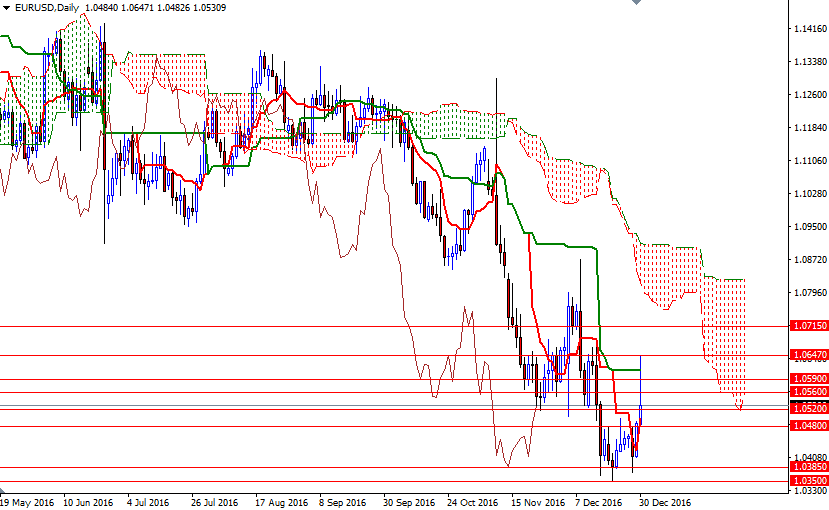Open the dropdown arrow beside EURUSD,Daily
Screen dimensions: 829x510
coord(6,7)
